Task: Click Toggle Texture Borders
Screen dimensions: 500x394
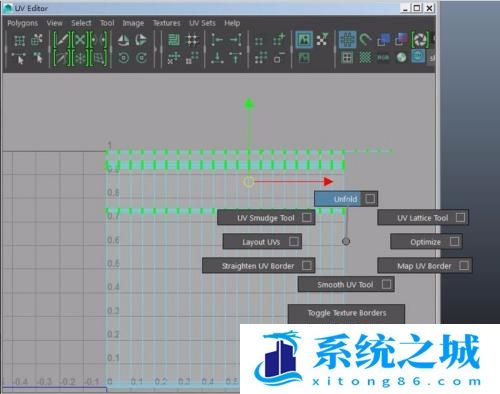Action: click(347, 313)
